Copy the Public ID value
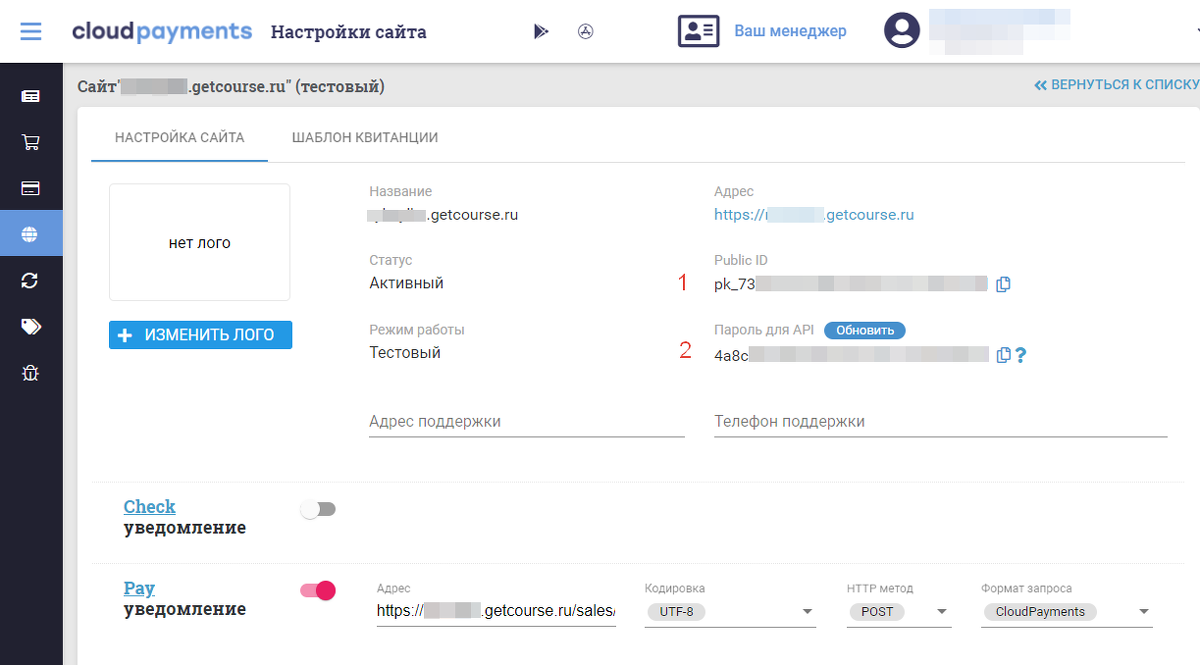The image size is (1200, 665). [x=1003, y=284]
